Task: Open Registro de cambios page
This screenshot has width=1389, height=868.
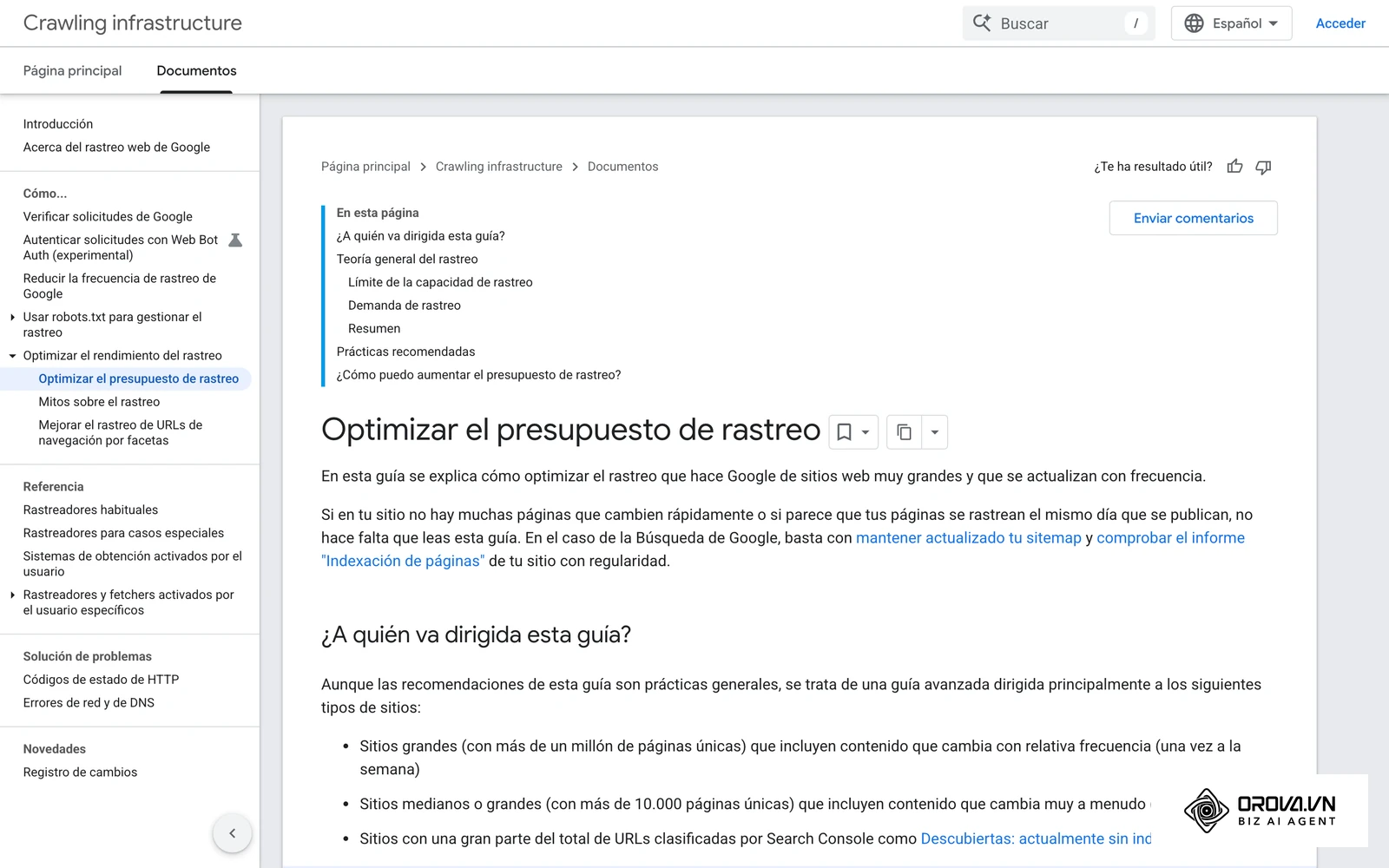Action: (x=80, y=773)
